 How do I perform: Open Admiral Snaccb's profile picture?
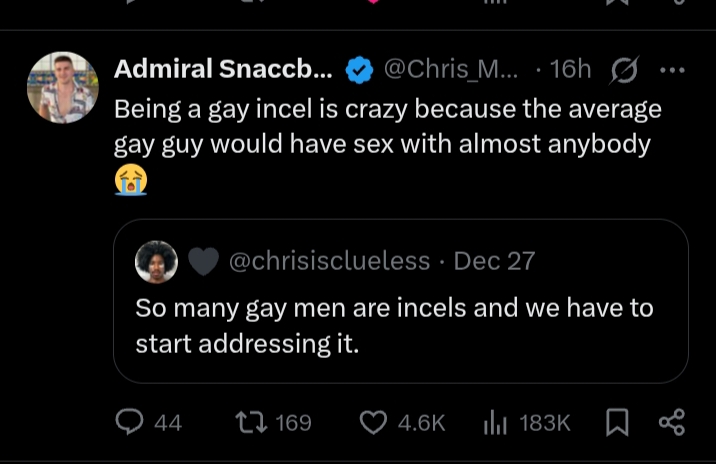point(62,87)
